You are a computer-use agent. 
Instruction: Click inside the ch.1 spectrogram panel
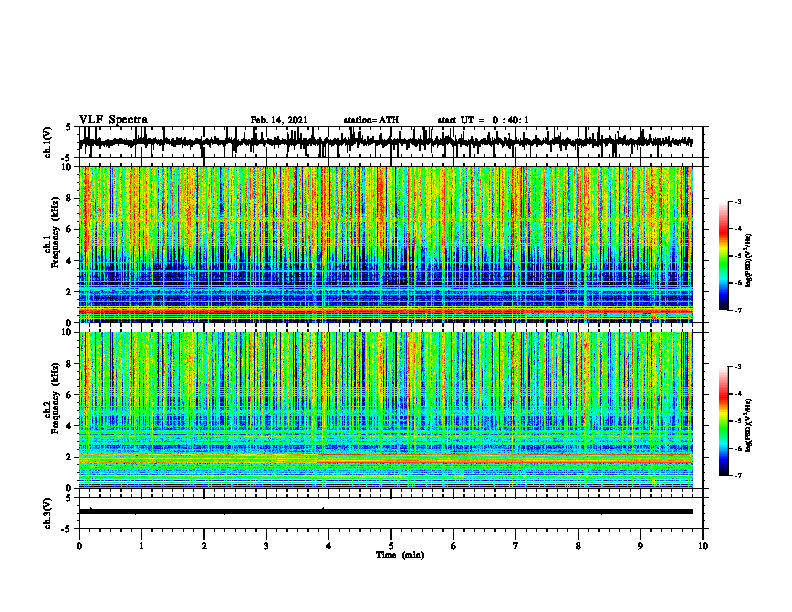coord(386,244)
